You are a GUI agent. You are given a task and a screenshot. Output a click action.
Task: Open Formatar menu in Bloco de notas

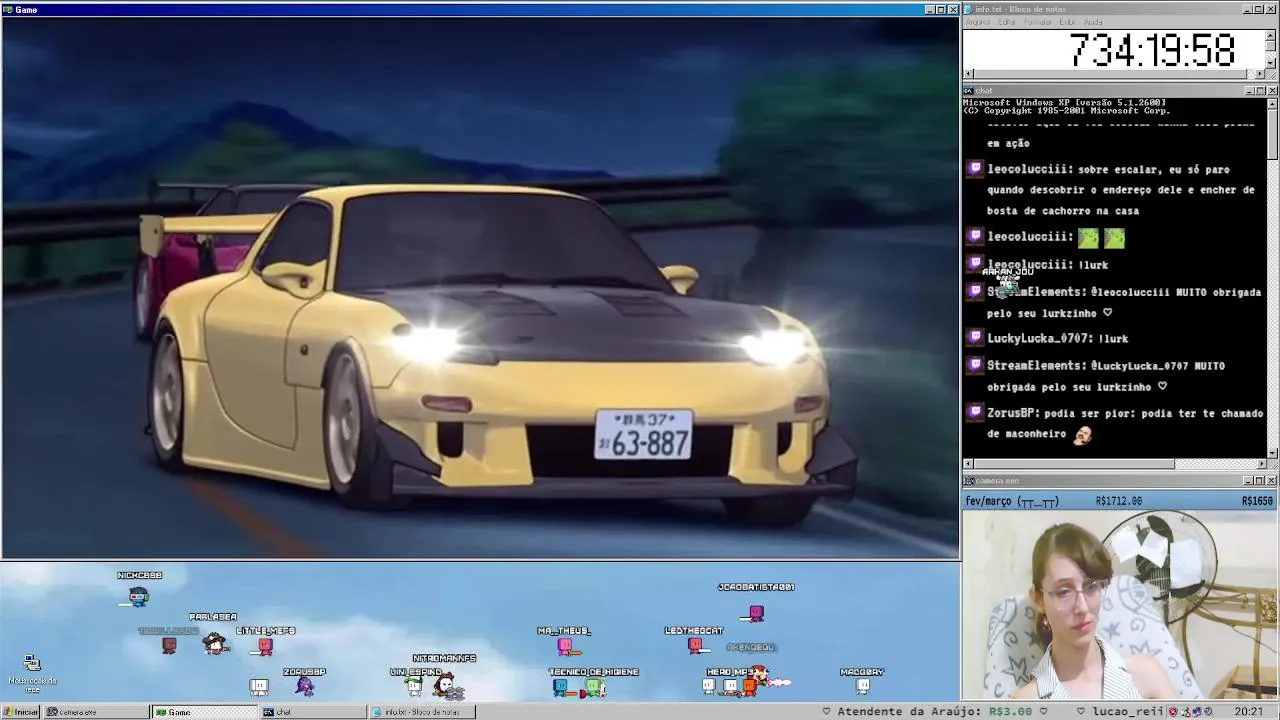(x=1037, y=22)
